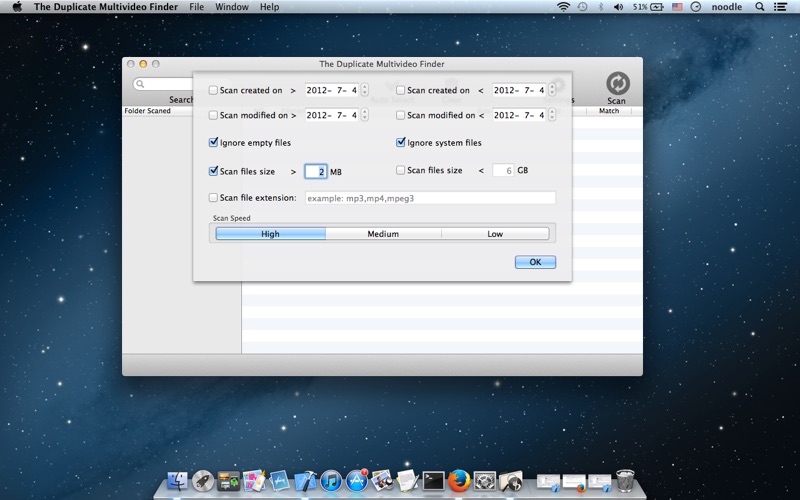This screenshot has width=800, height=500.
Task: Click the file extension text field
Action: coord(431,198)
